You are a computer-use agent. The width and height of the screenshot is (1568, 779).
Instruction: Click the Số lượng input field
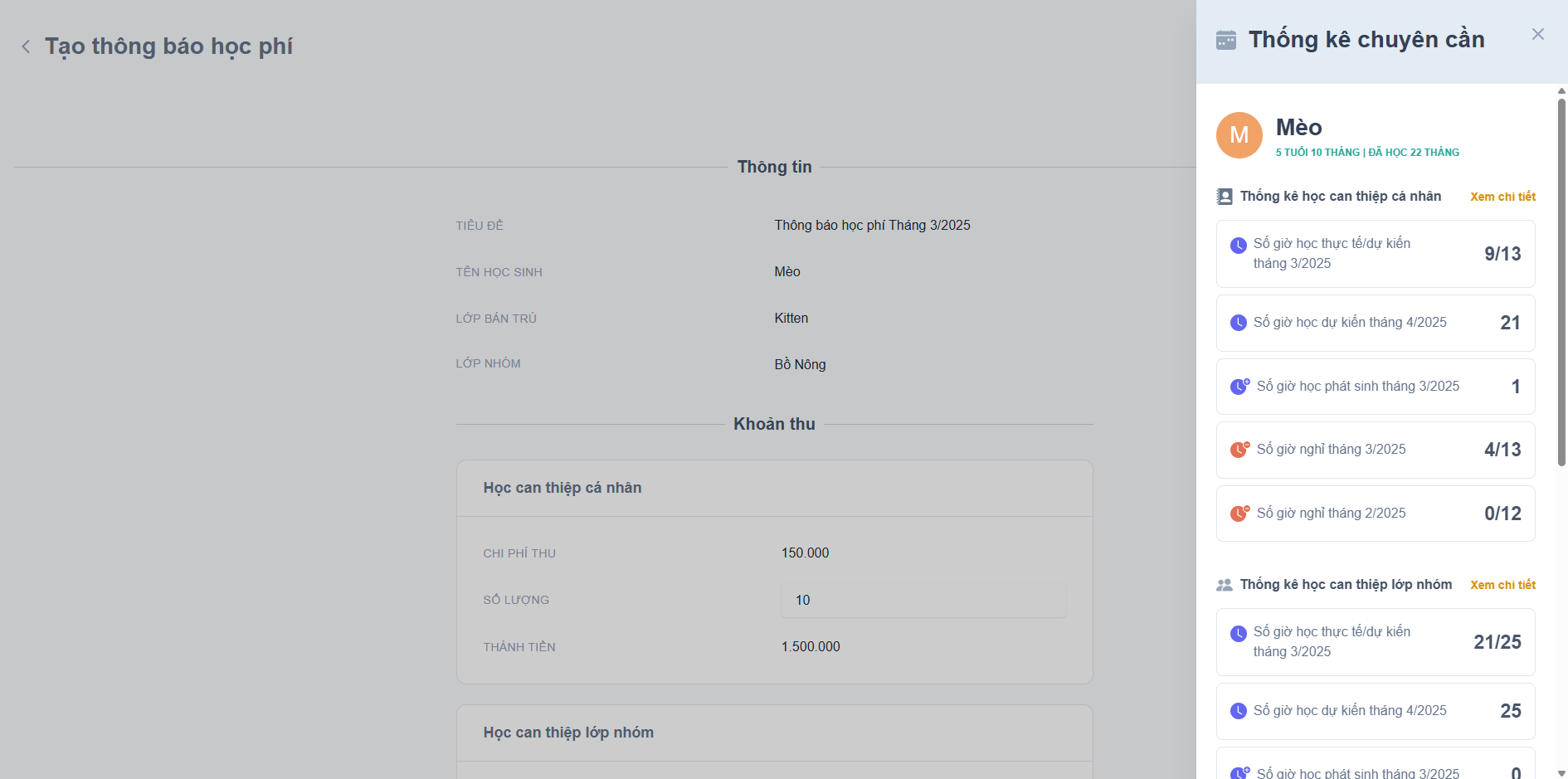923,600
